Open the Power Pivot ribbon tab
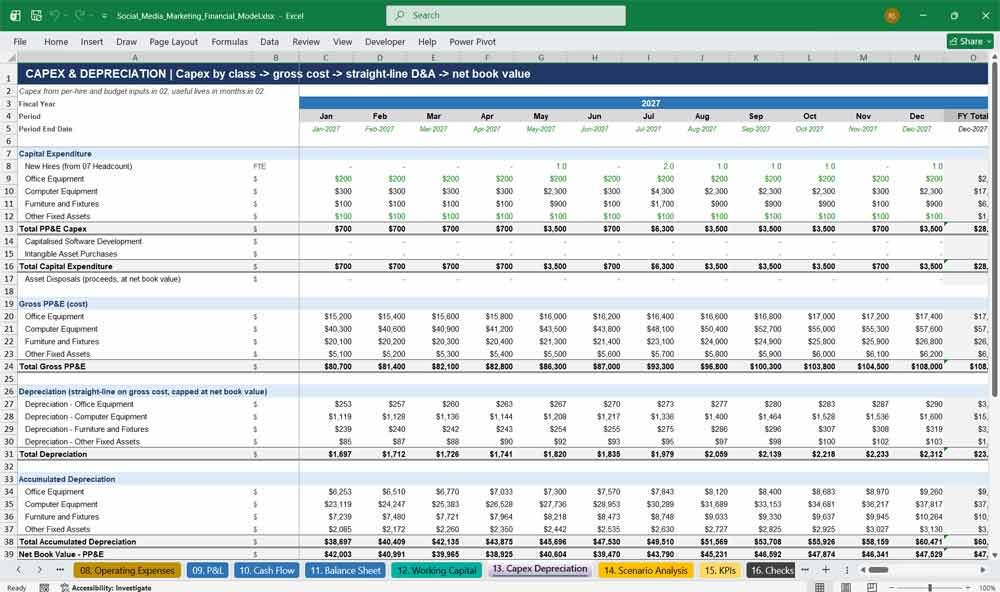 pos(473,41)
